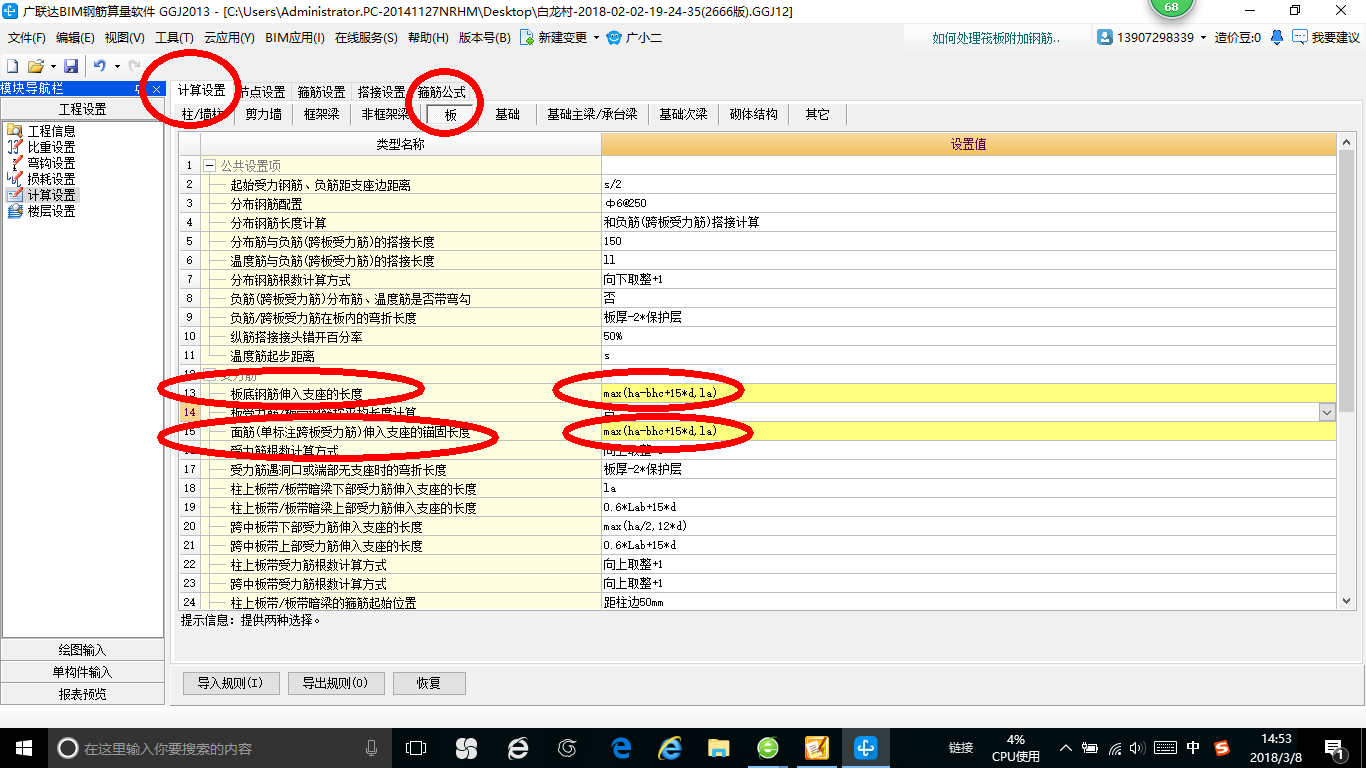This screenshot has height=768, width=1366.
Task: Click the user account avatar icon
Action: coord(1105,37)
